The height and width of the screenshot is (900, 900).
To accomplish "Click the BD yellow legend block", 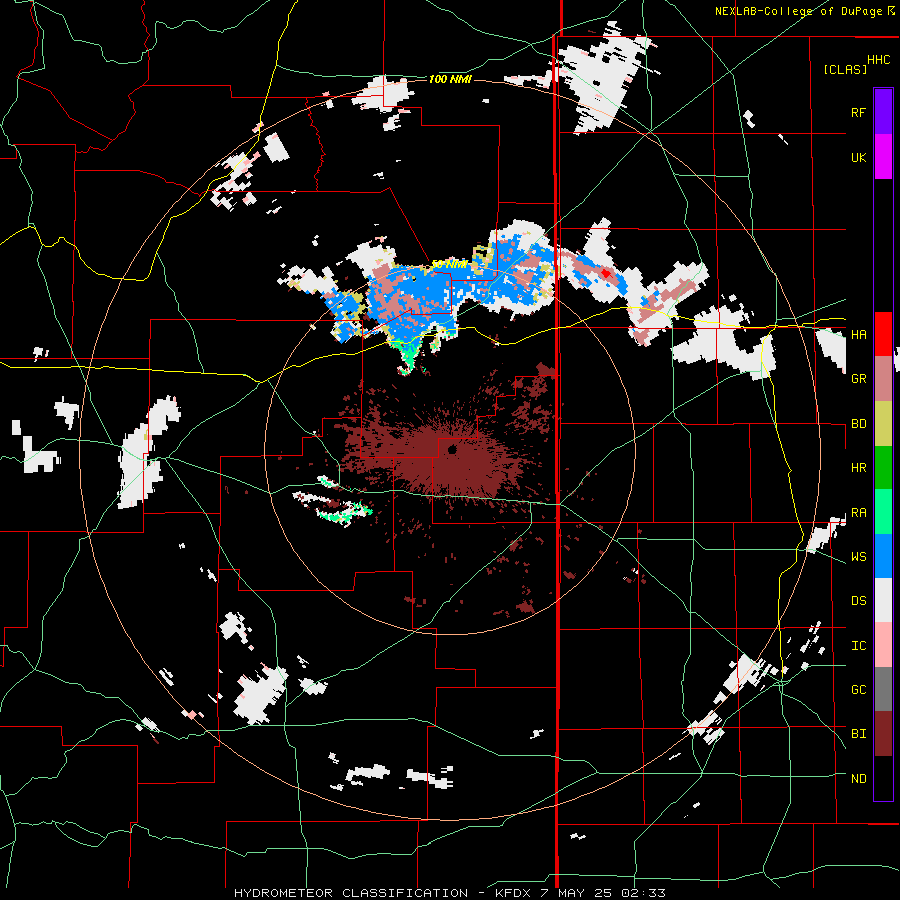I will tap(883, 423).
